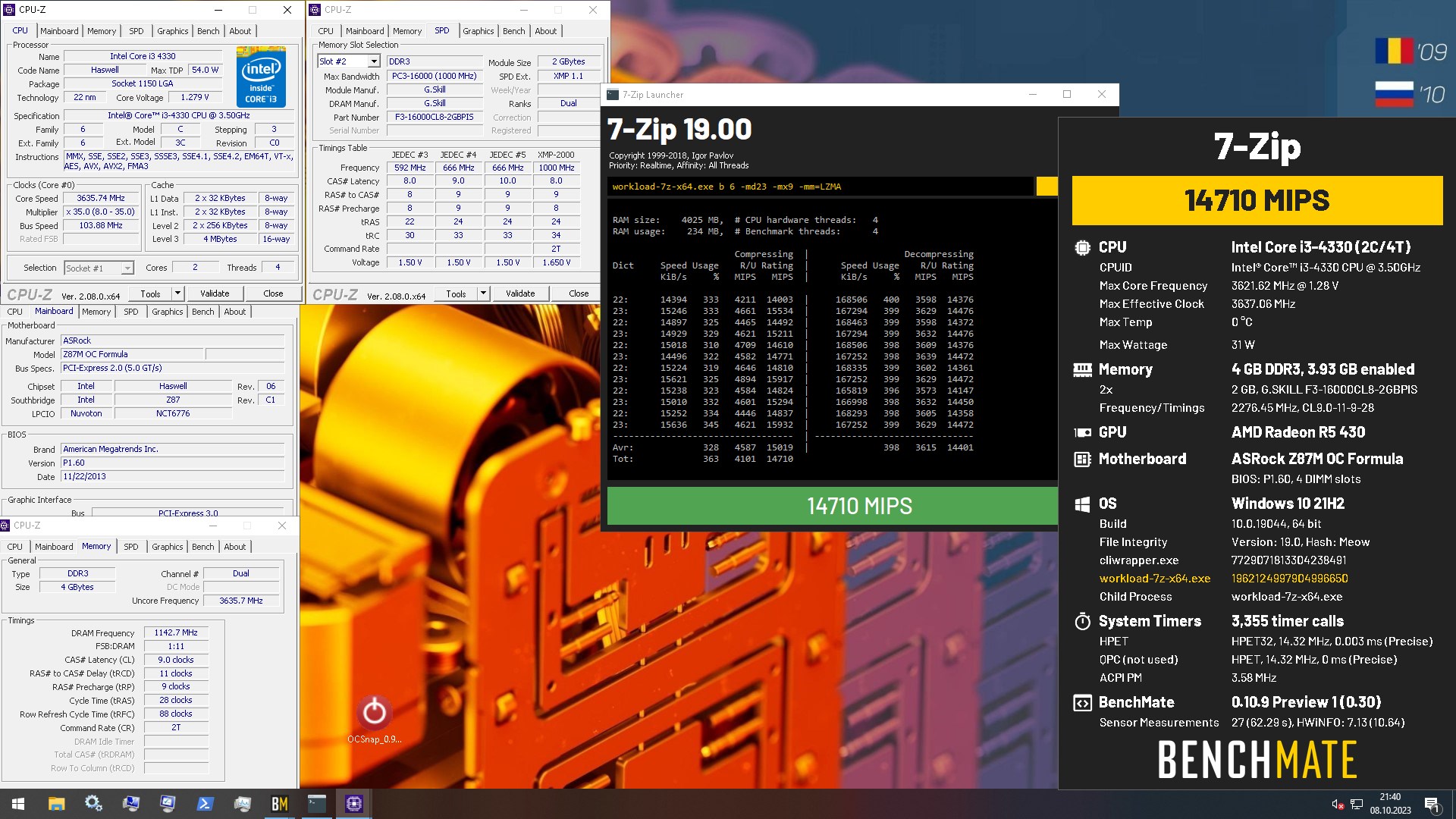1456x819 pixels.
Task: Click the BIOS Date 11/22/2013 value
Action: pos(173,476)
